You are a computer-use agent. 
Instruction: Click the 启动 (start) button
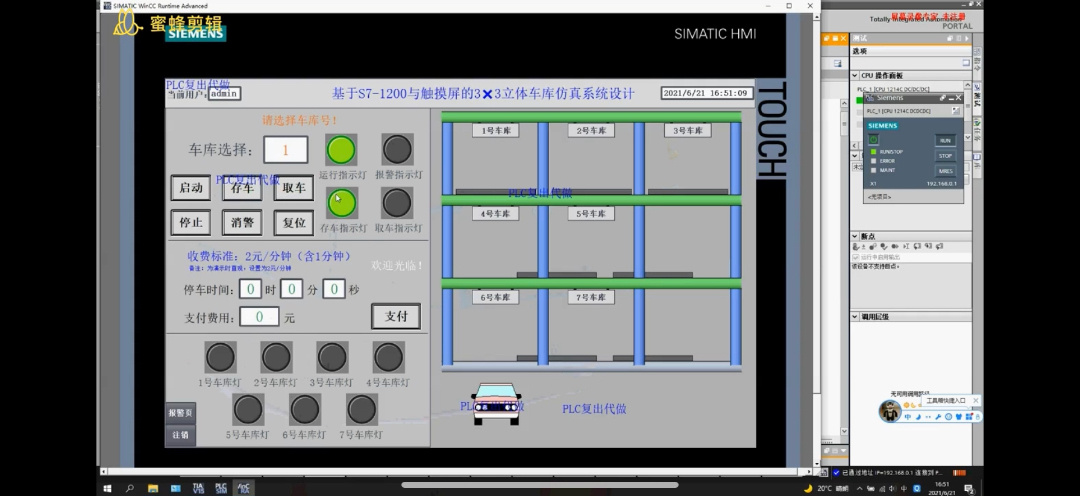click(x=191, y=188)
